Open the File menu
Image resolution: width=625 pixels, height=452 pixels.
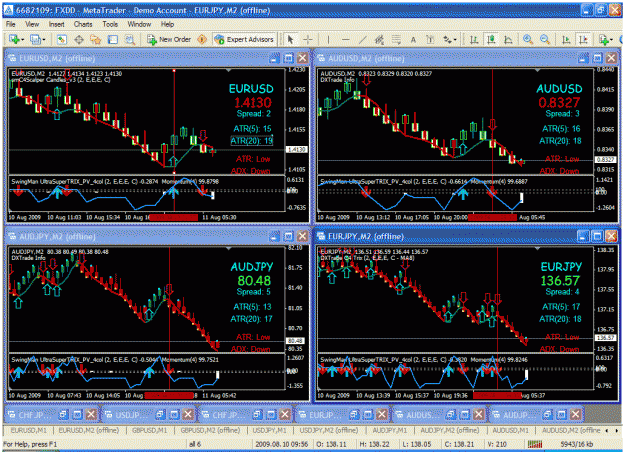coord(11,24)
